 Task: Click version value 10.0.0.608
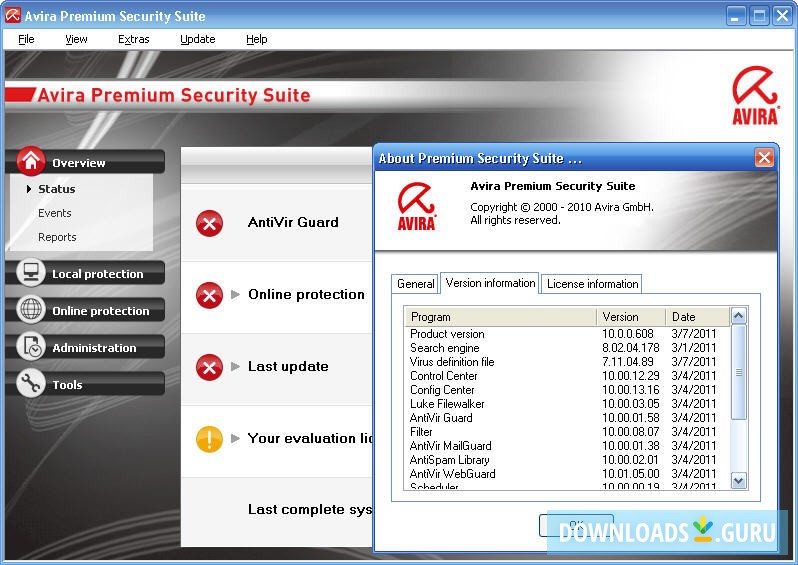628,334
